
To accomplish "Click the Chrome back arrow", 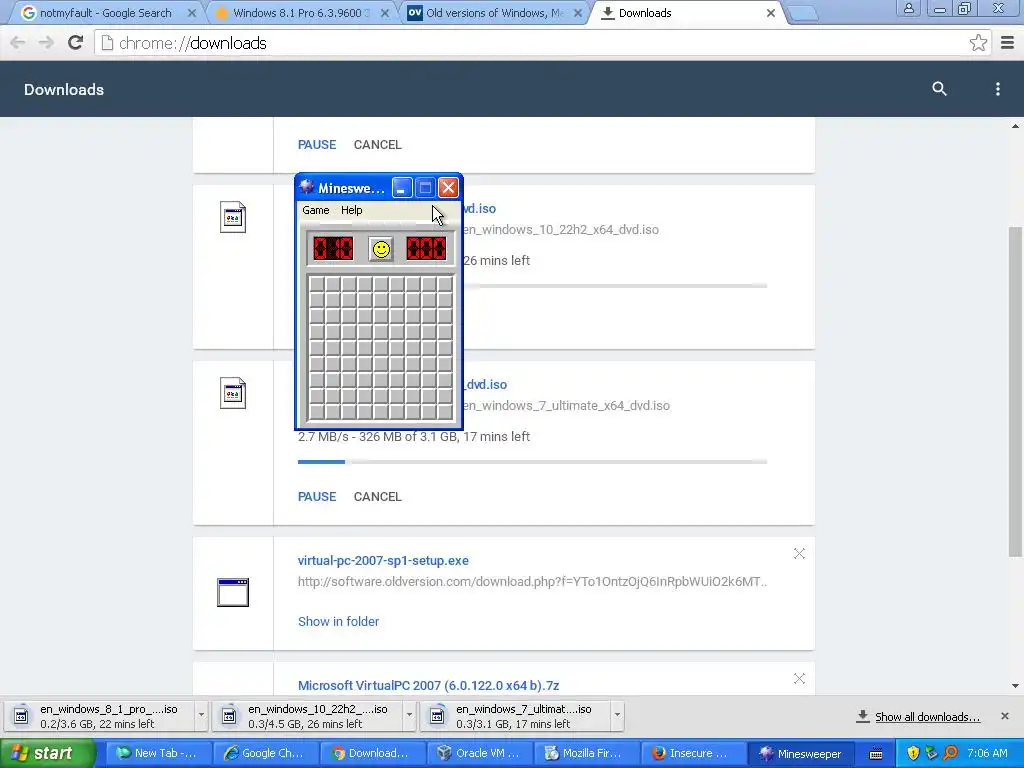I will point(18,43).
